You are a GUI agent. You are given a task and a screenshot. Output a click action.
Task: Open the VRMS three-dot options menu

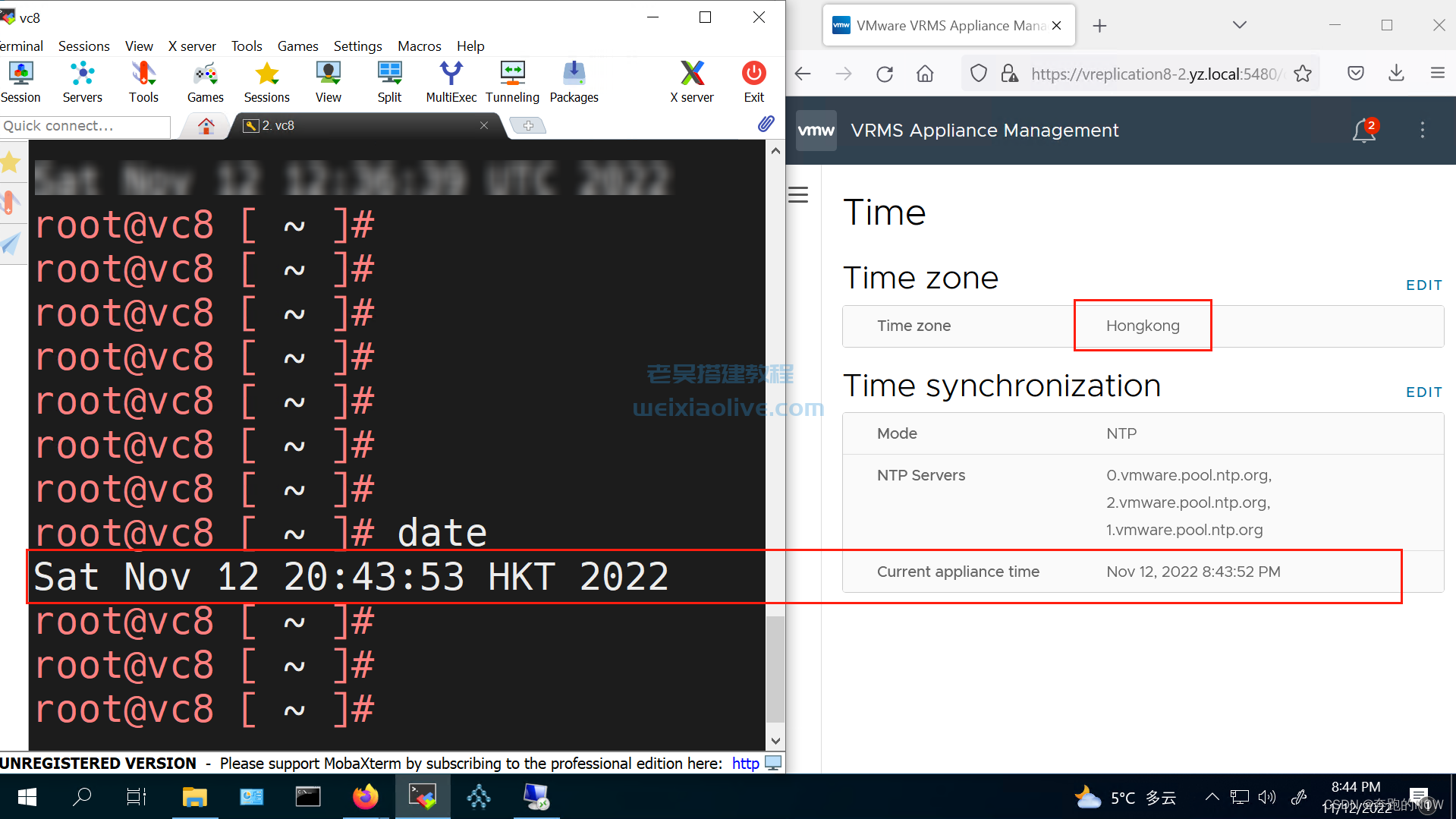click(1423, 131)
